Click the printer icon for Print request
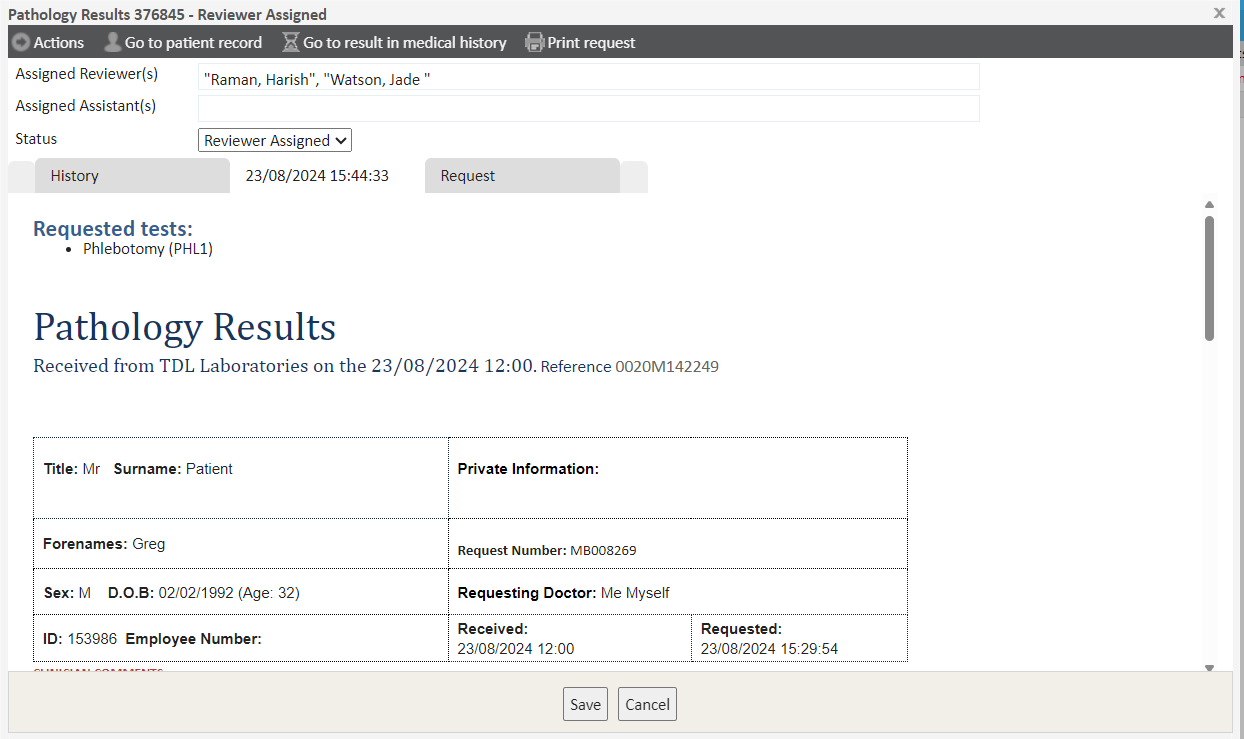1244x739 pixels. [535, 42]
